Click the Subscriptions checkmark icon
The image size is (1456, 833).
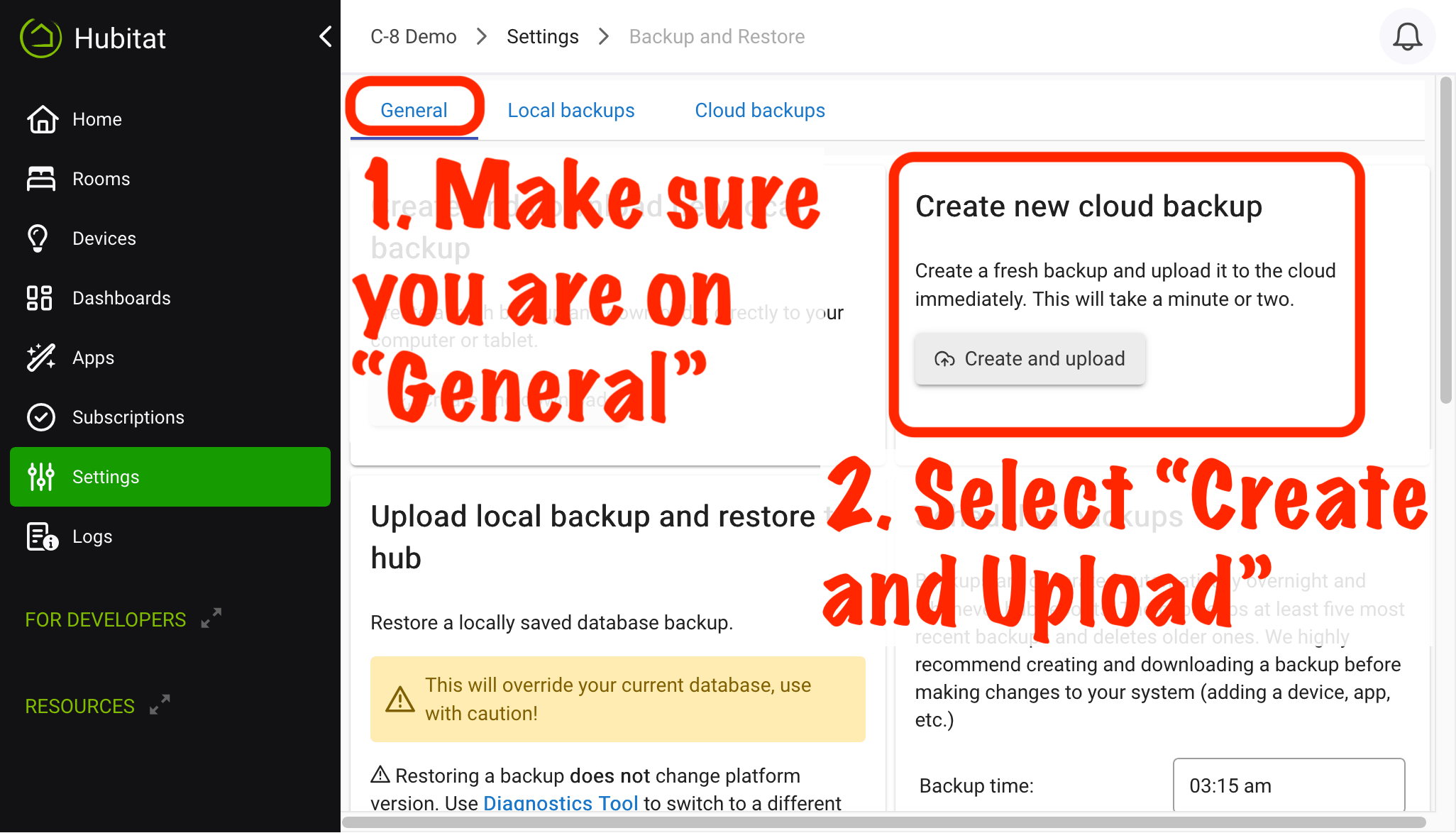41,417
